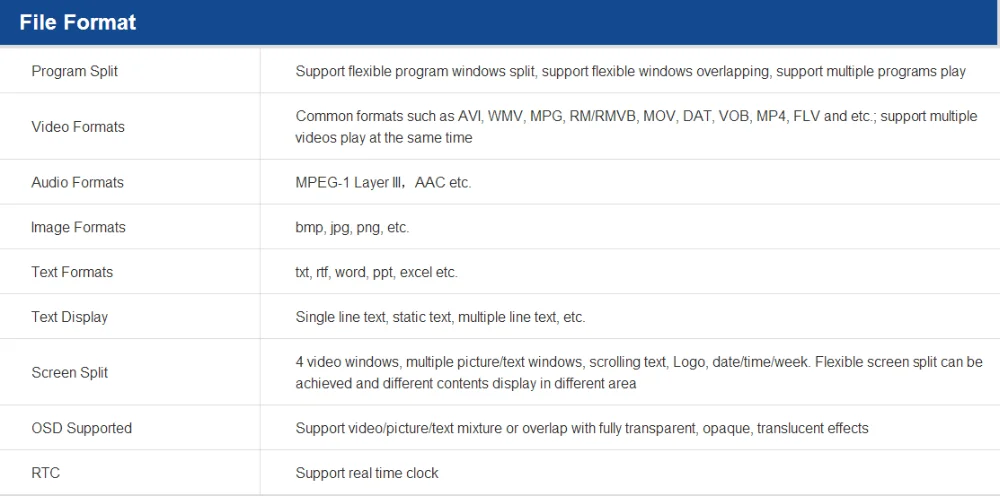Click the Image Formats row label
Screen dimensions: 1000x496
click(x=78, y=227)
